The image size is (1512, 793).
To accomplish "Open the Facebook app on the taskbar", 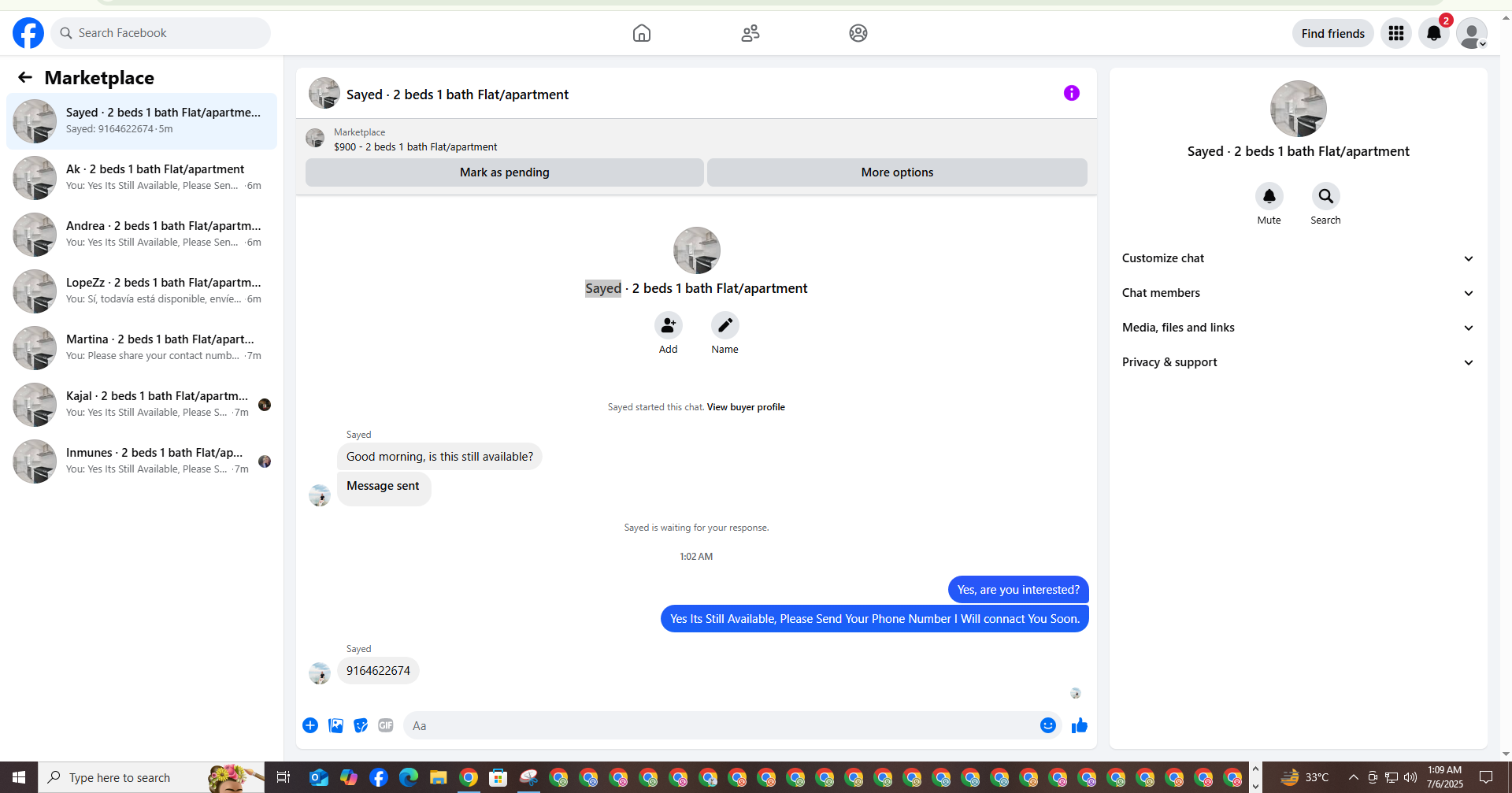I will tap(379, 777).
